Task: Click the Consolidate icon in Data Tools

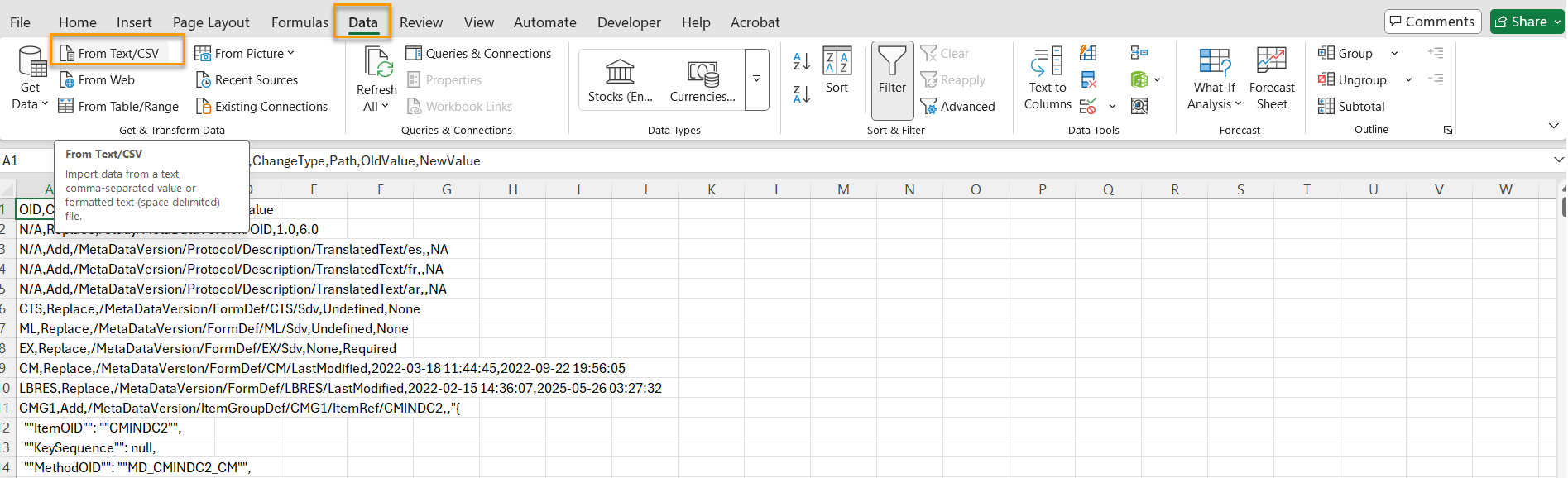Action: [x=1139, y=54]
